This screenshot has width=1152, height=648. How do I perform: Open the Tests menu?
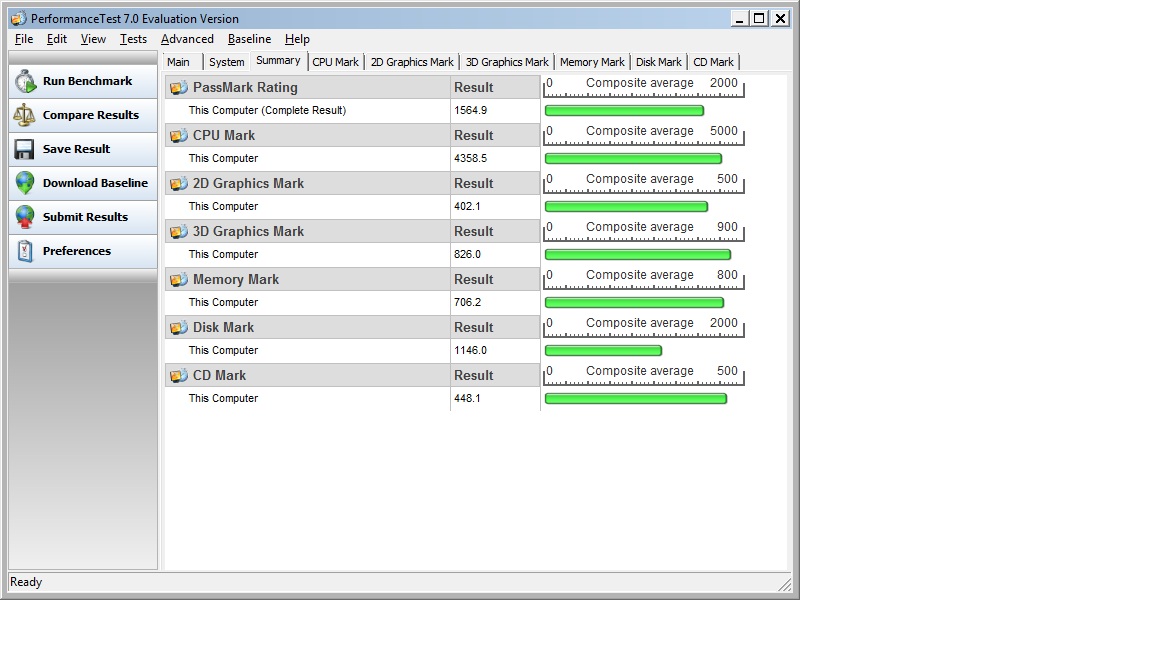(x=133, y=39)
